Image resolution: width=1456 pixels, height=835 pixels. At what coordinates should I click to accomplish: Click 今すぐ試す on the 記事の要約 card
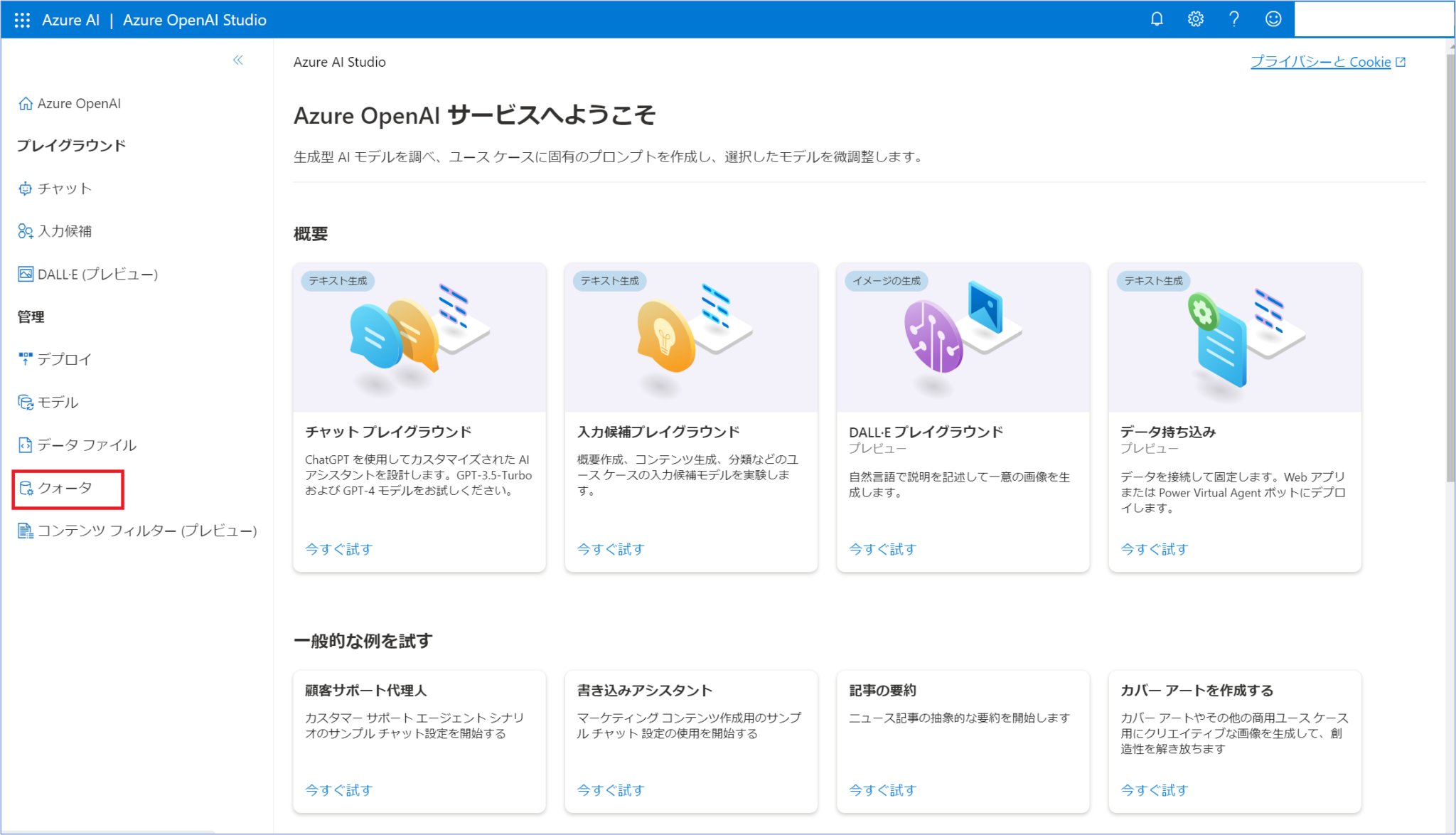[882, 789]
